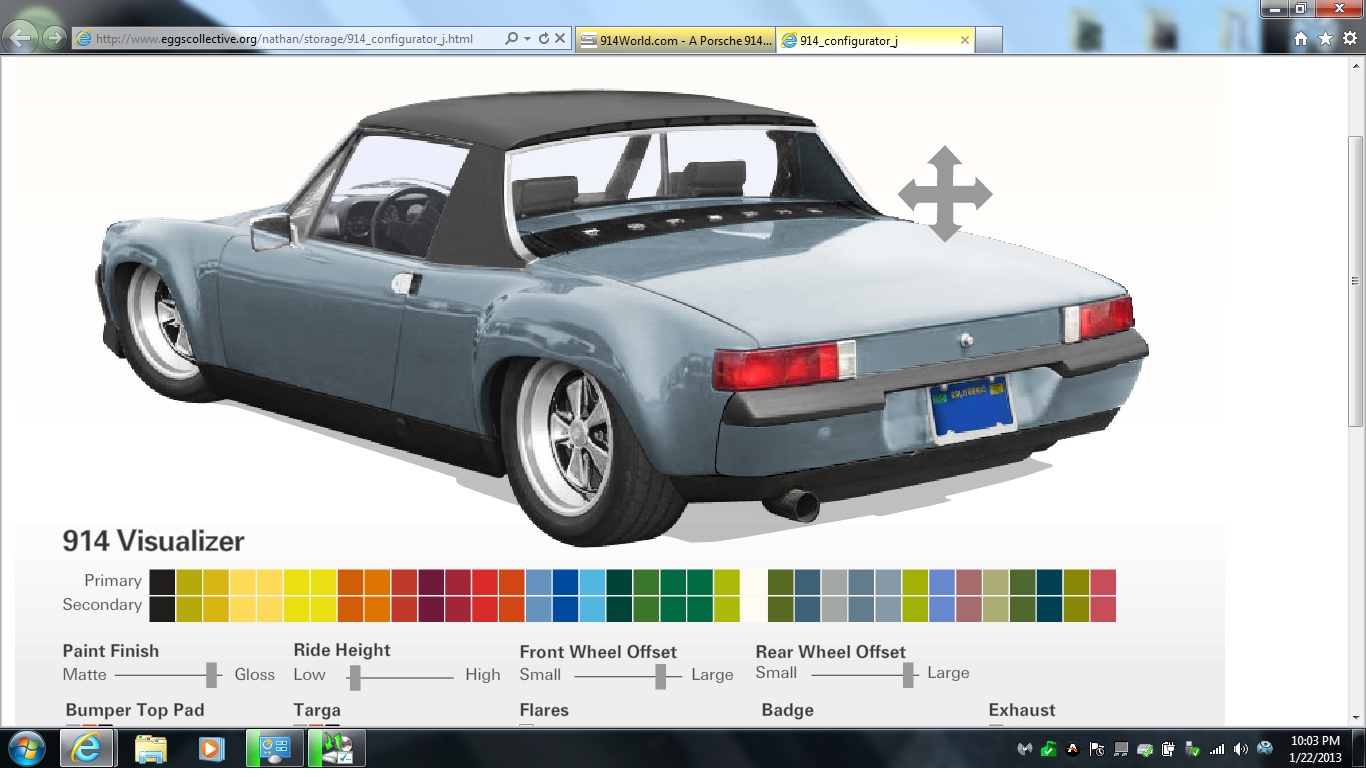Go back with the browser Back arrow
The height and width of the screenshot is (777, 1366).
tap(22, 39)
